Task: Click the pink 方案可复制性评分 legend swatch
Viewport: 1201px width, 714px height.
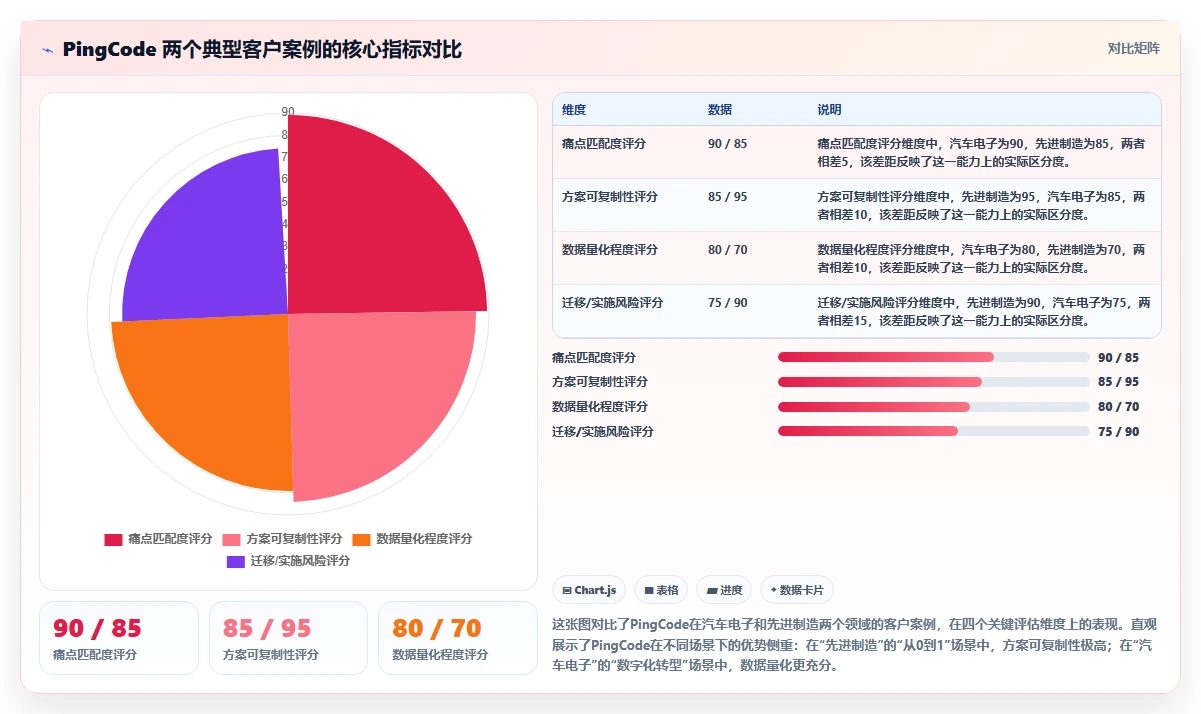Action: tap(232, 539)
